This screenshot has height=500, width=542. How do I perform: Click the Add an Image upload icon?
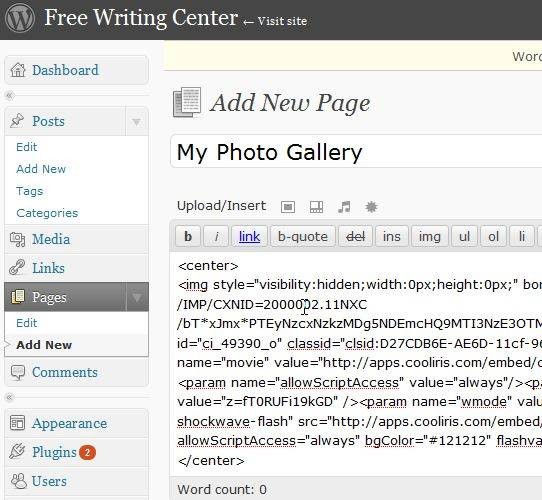pos(288,207)
